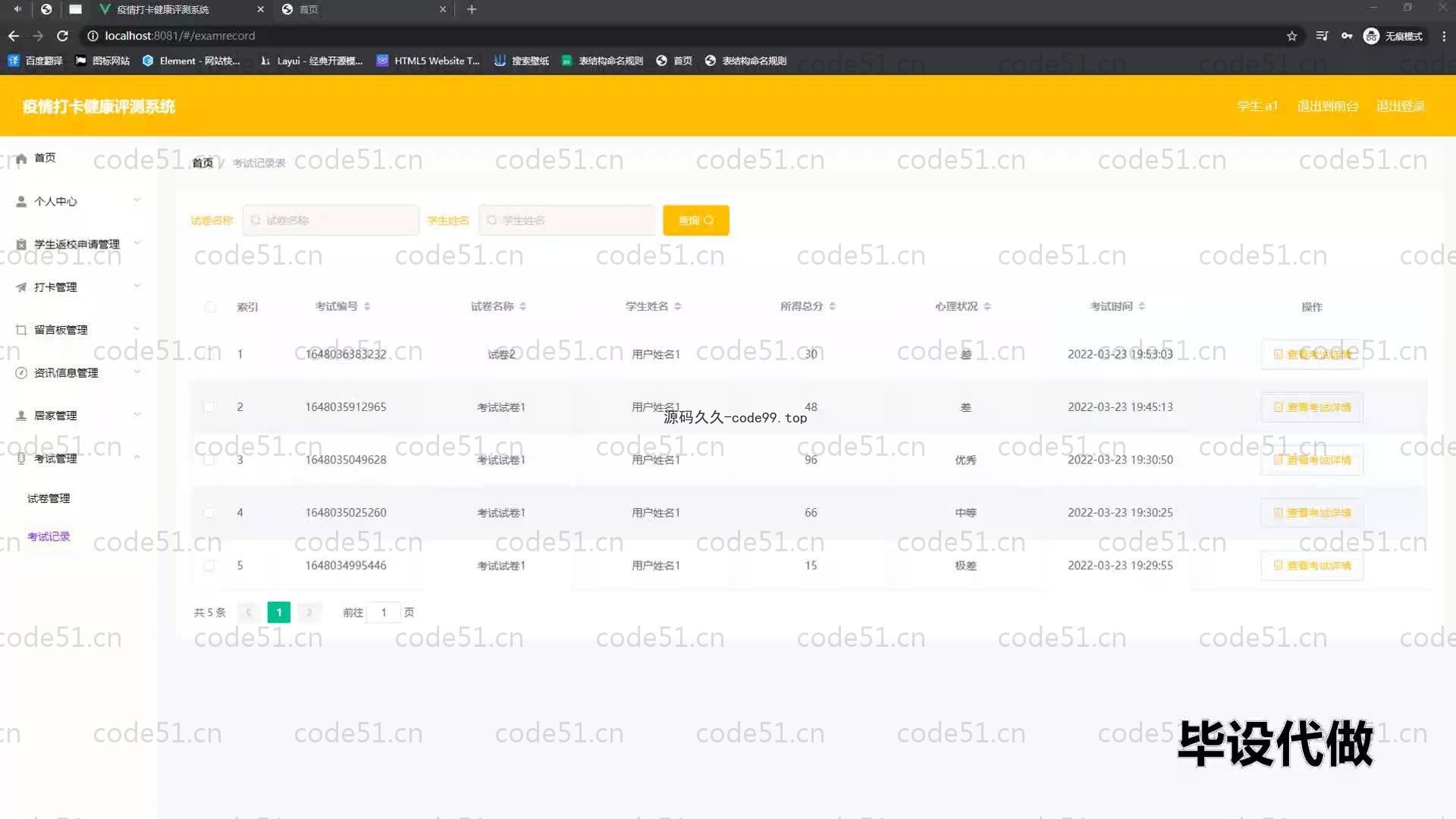Image resolution: width=1456 pixels, height=819 pixels.
Task: Expand the 学生返校申请管理 menu arrow
Action: pos(137,243)
